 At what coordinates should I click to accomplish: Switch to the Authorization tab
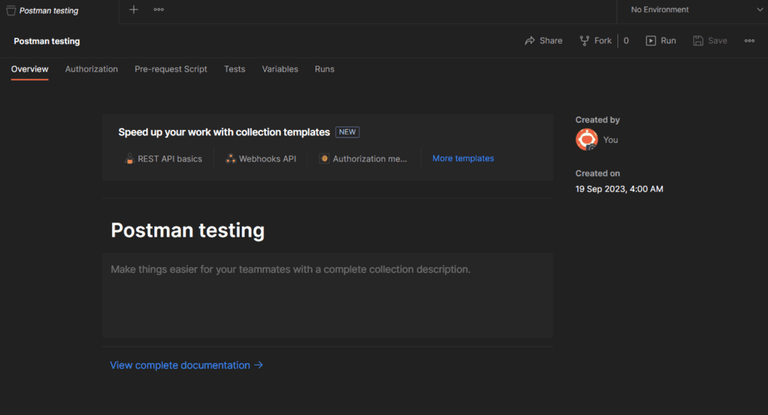point(91,70)
